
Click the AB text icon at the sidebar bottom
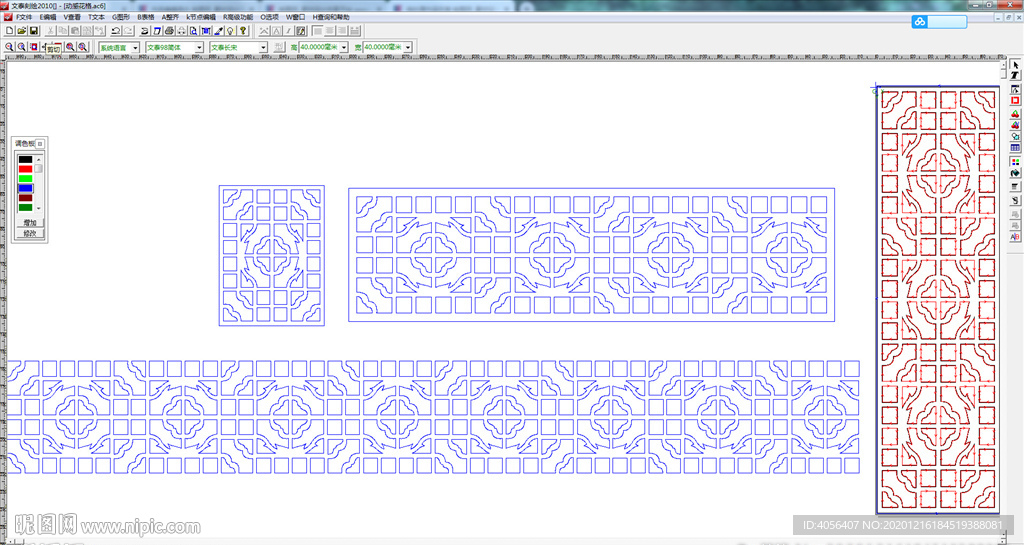pos(1015,236)
